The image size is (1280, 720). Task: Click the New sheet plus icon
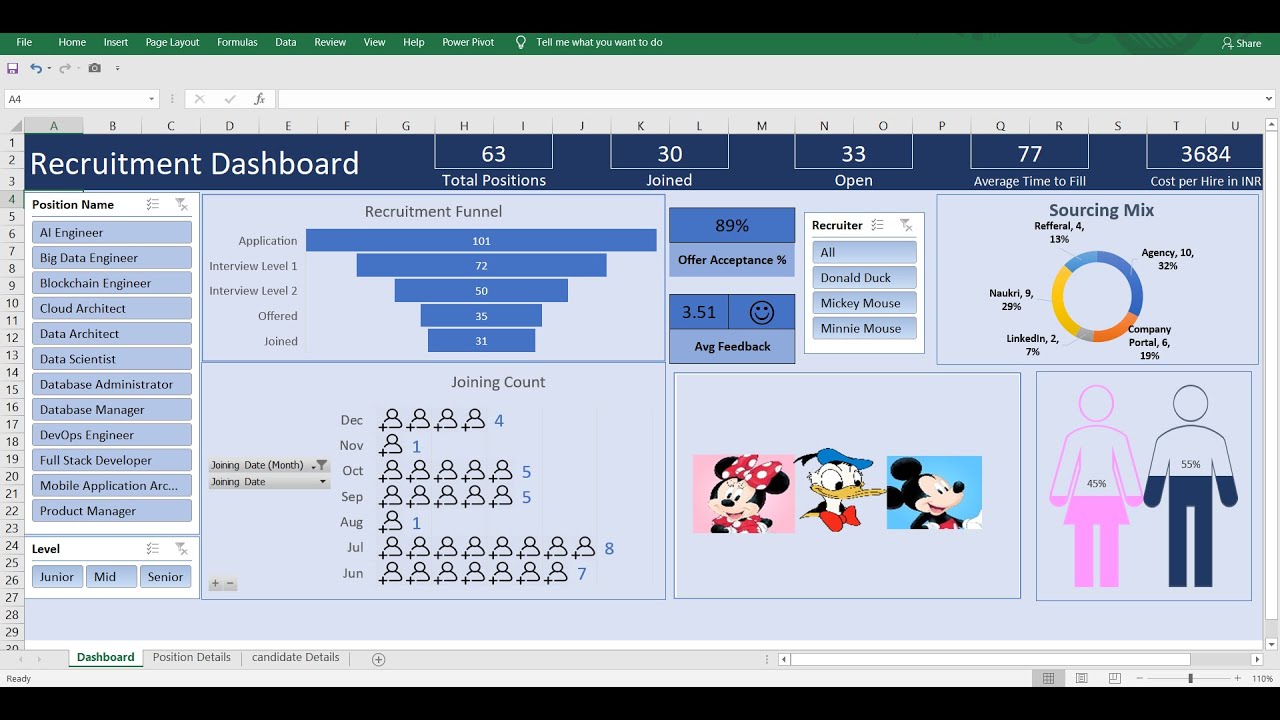[378, 659]
